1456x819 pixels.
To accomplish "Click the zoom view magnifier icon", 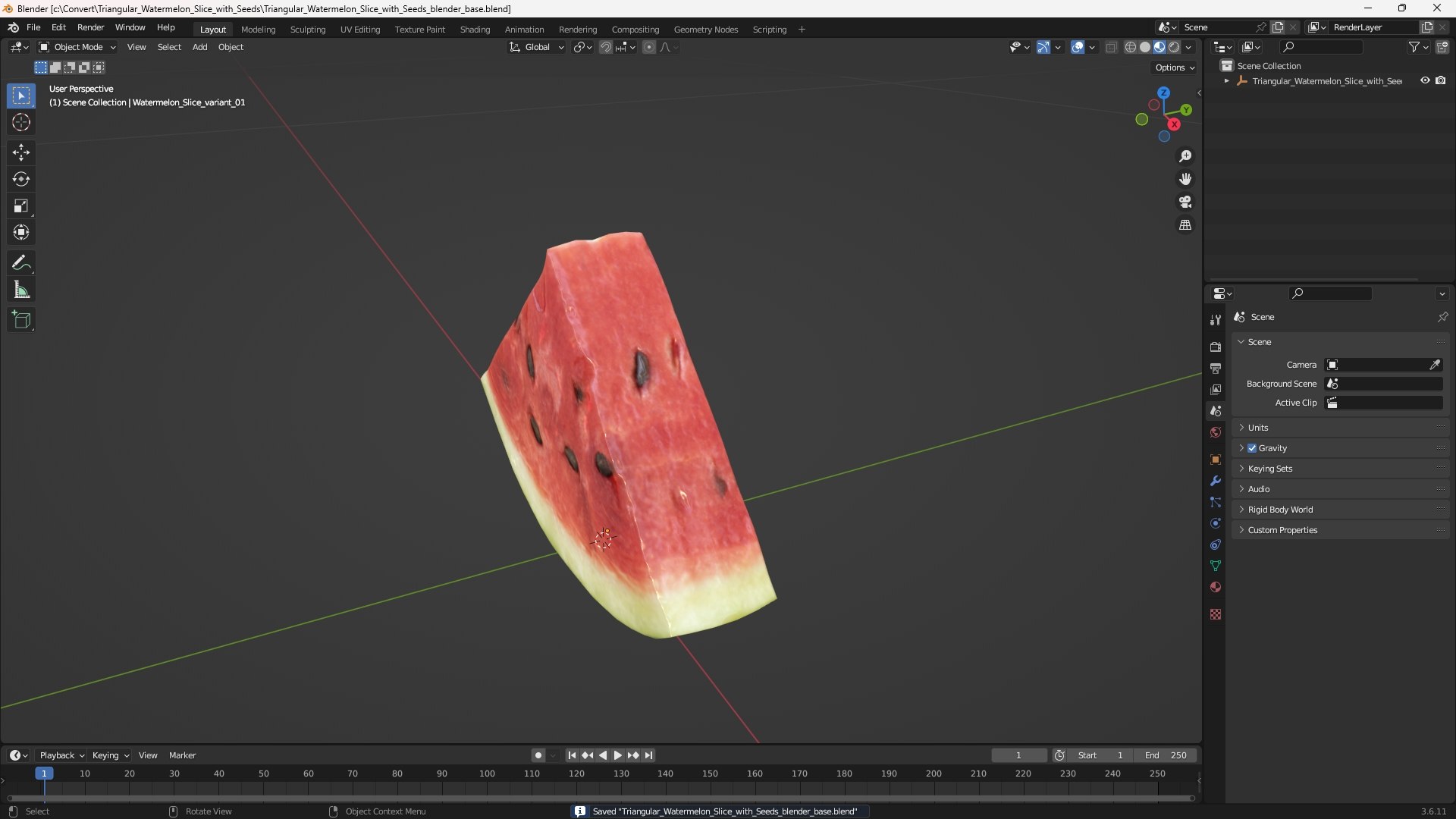I will click(x=1185, y=156).
